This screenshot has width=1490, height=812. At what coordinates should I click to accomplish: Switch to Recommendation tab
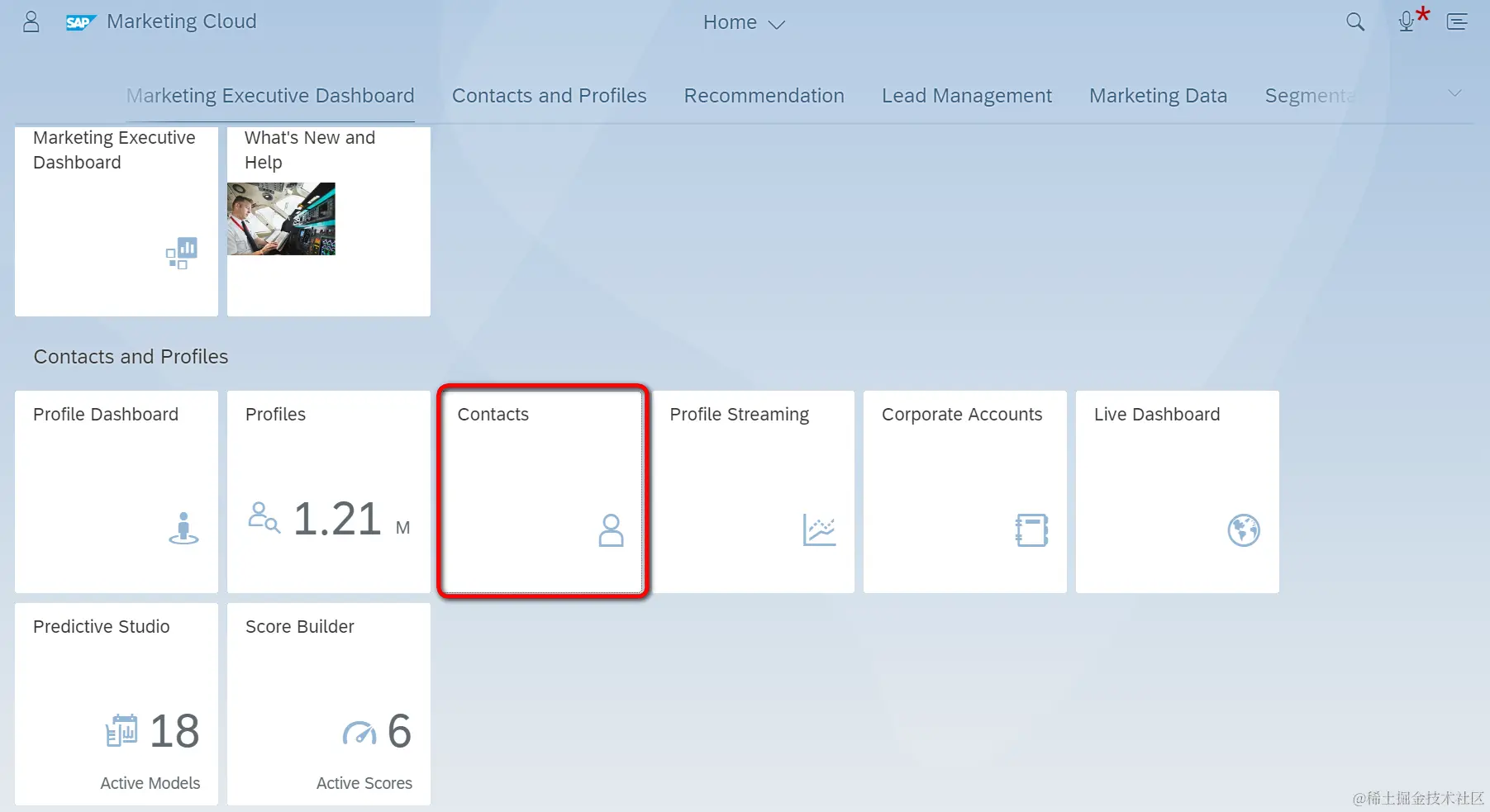764,96
